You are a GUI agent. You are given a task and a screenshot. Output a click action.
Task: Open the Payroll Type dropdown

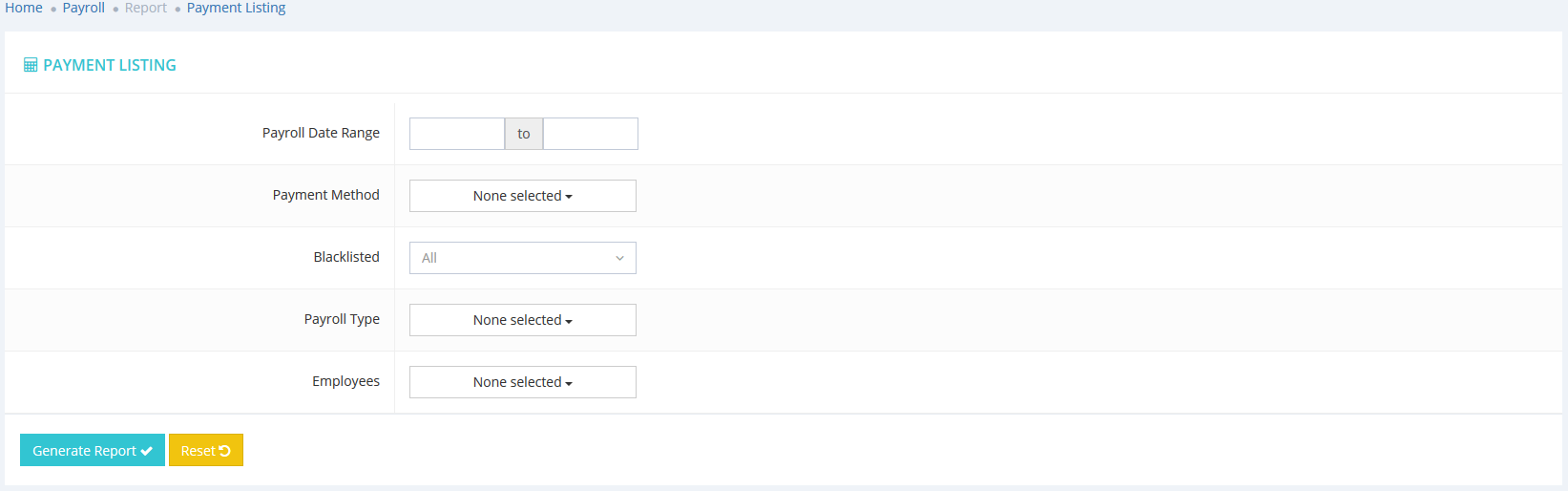(522, 320)
